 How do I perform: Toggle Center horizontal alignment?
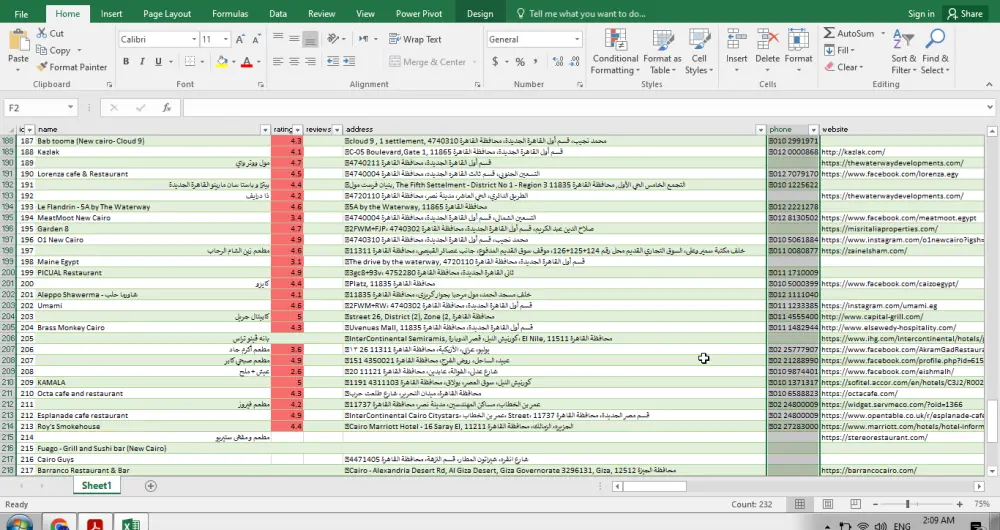[x=294, y=62]
